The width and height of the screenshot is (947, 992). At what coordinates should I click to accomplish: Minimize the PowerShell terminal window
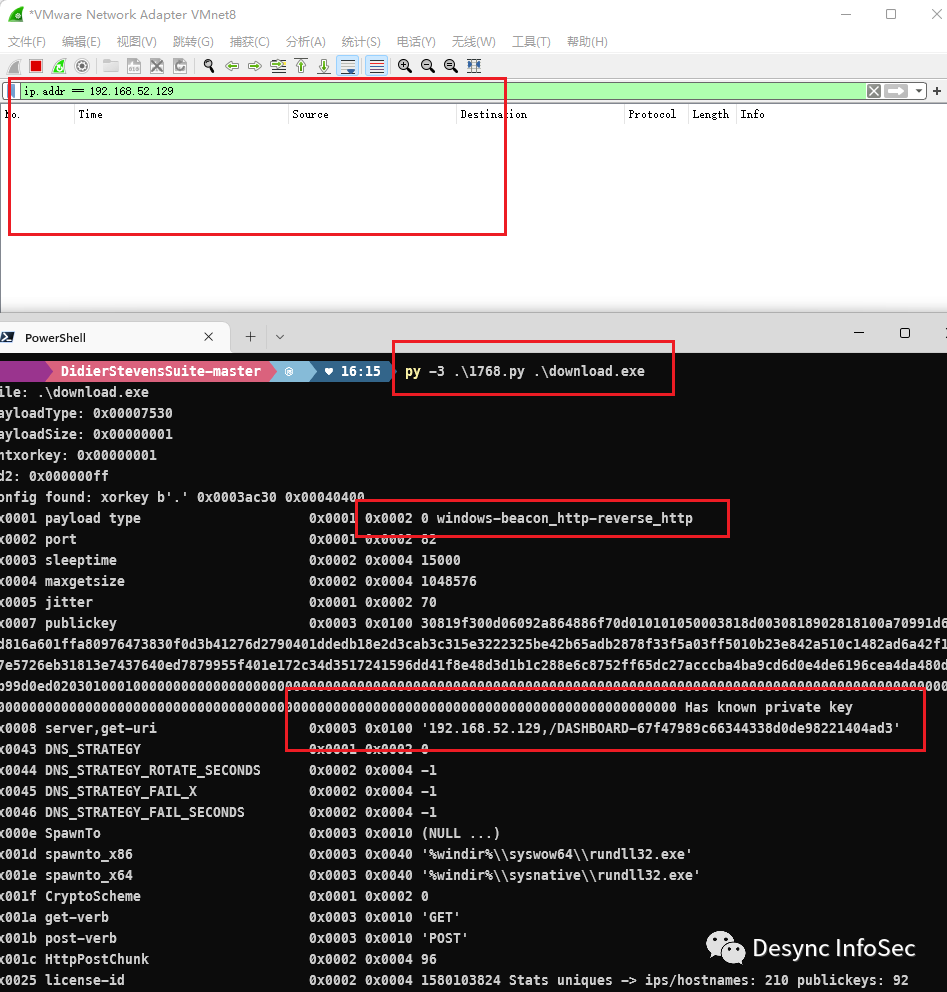[859, 333]
